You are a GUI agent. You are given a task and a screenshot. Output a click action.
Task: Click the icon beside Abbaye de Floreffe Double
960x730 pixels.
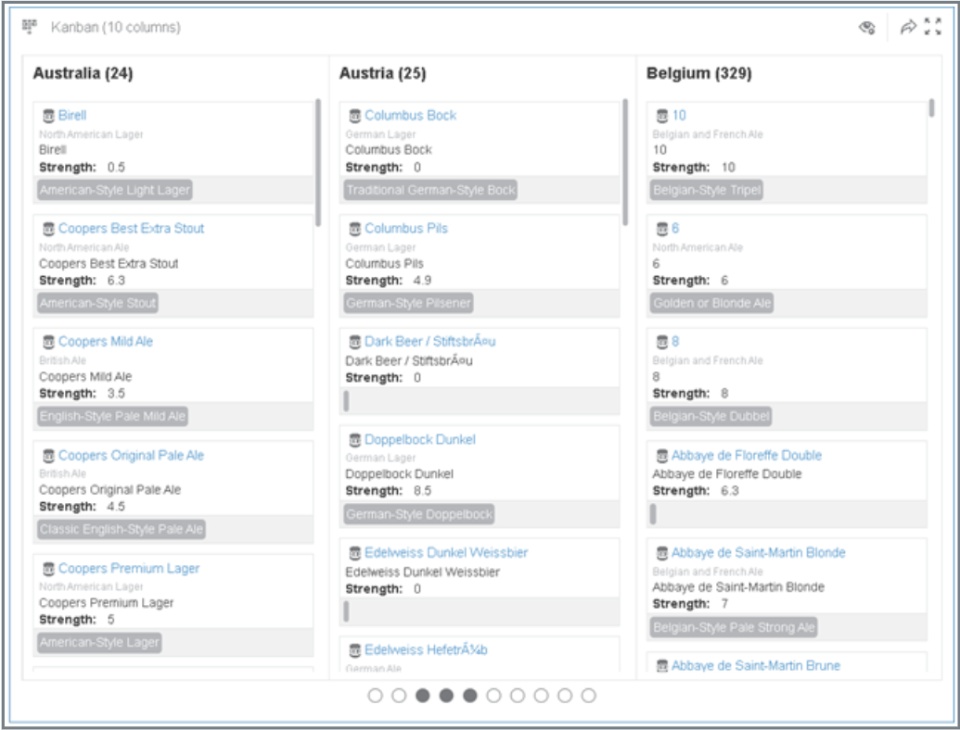coord(661,456)
